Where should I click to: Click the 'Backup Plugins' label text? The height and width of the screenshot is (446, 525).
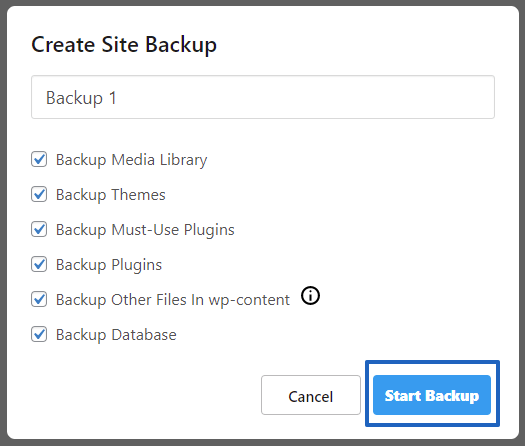pyautogui.click(x=109, y=265)
